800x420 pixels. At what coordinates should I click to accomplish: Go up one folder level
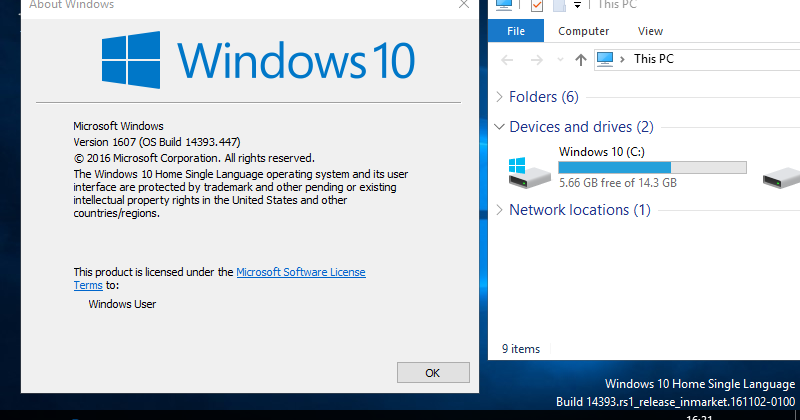tap(581, 60)
